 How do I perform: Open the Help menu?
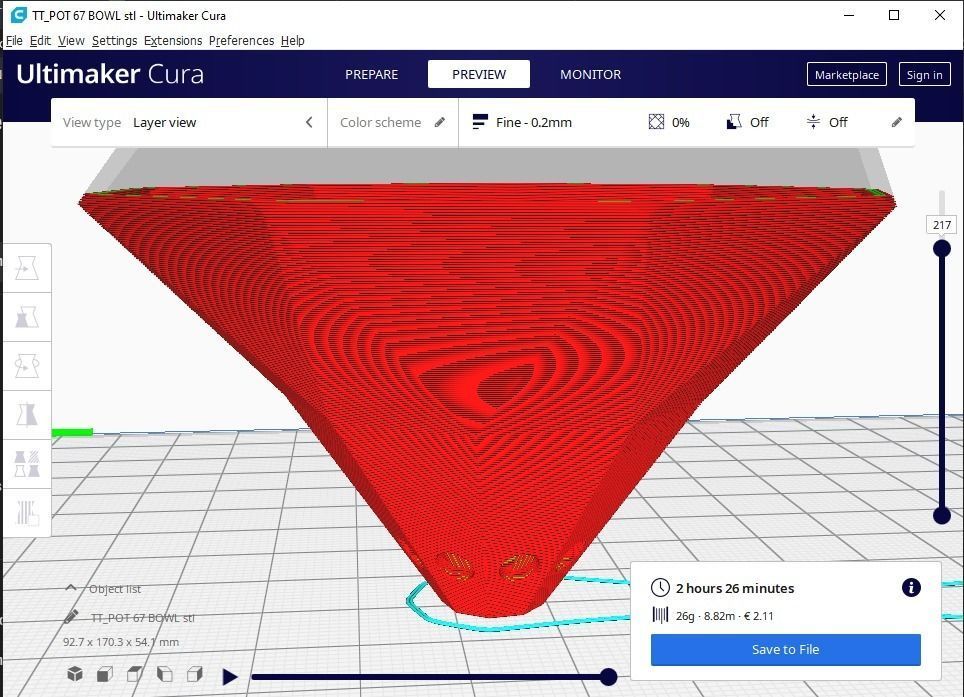293,41
